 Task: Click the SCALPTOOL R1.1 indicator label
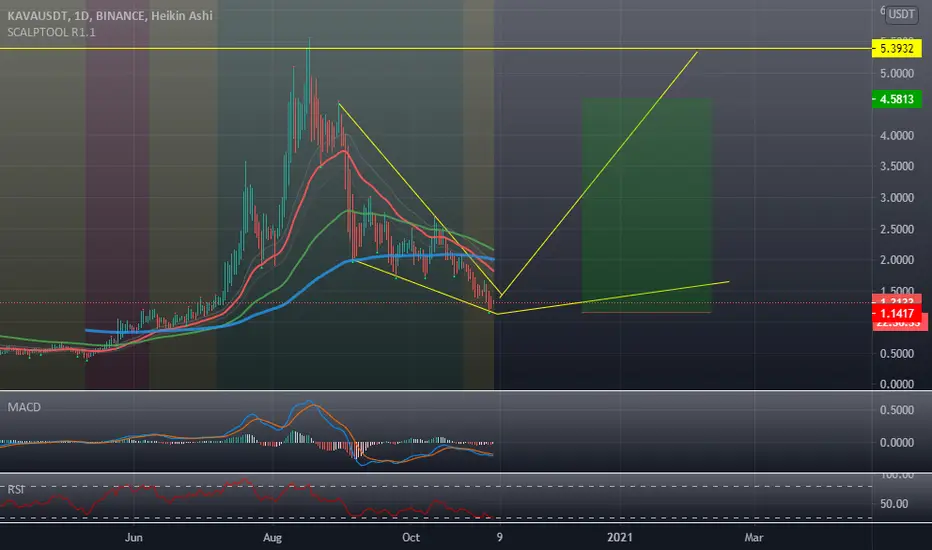click(x=51, y=32)
